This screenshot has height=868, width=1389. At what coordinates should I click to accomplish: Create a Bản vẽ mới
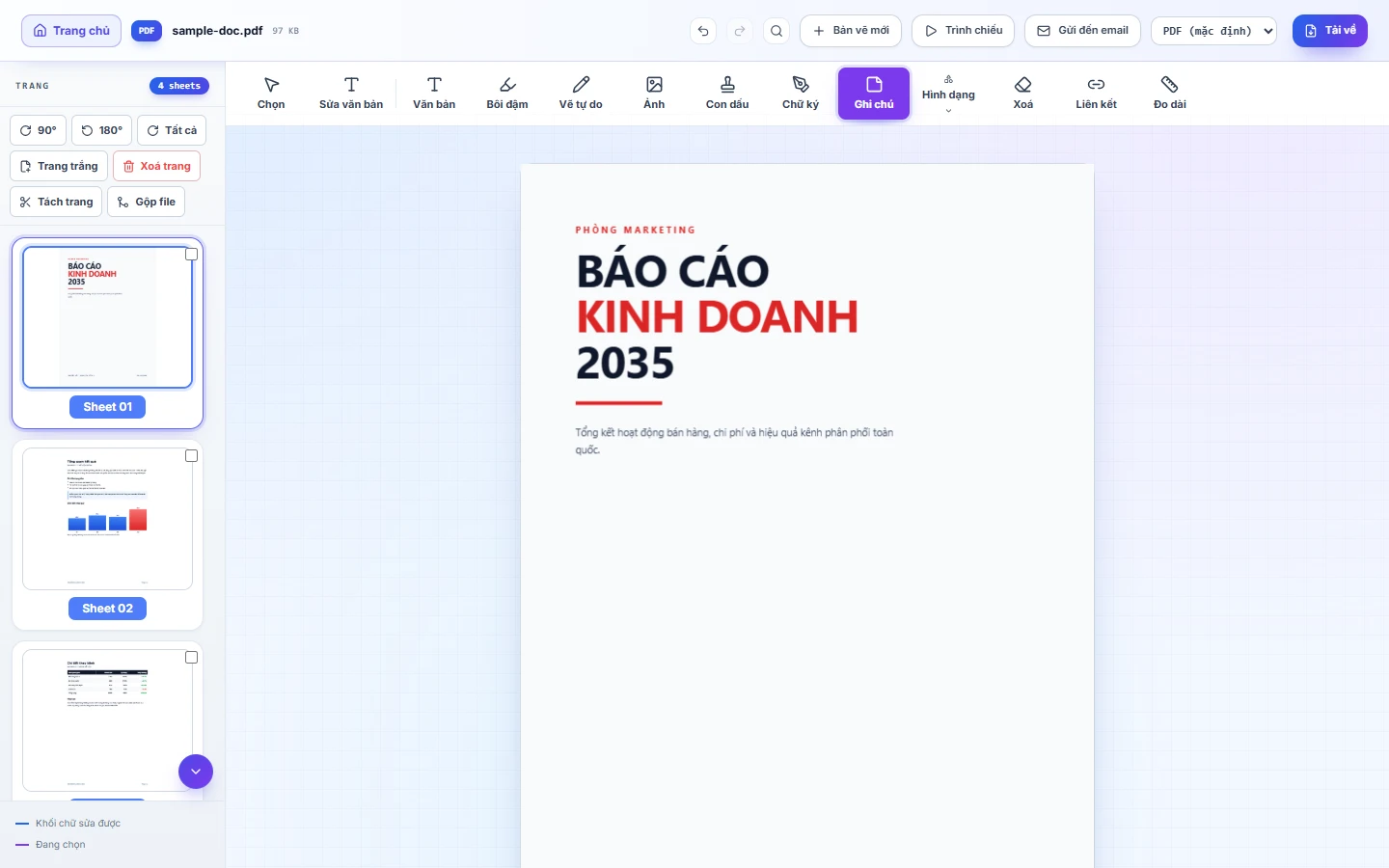(x=851, y=31)
